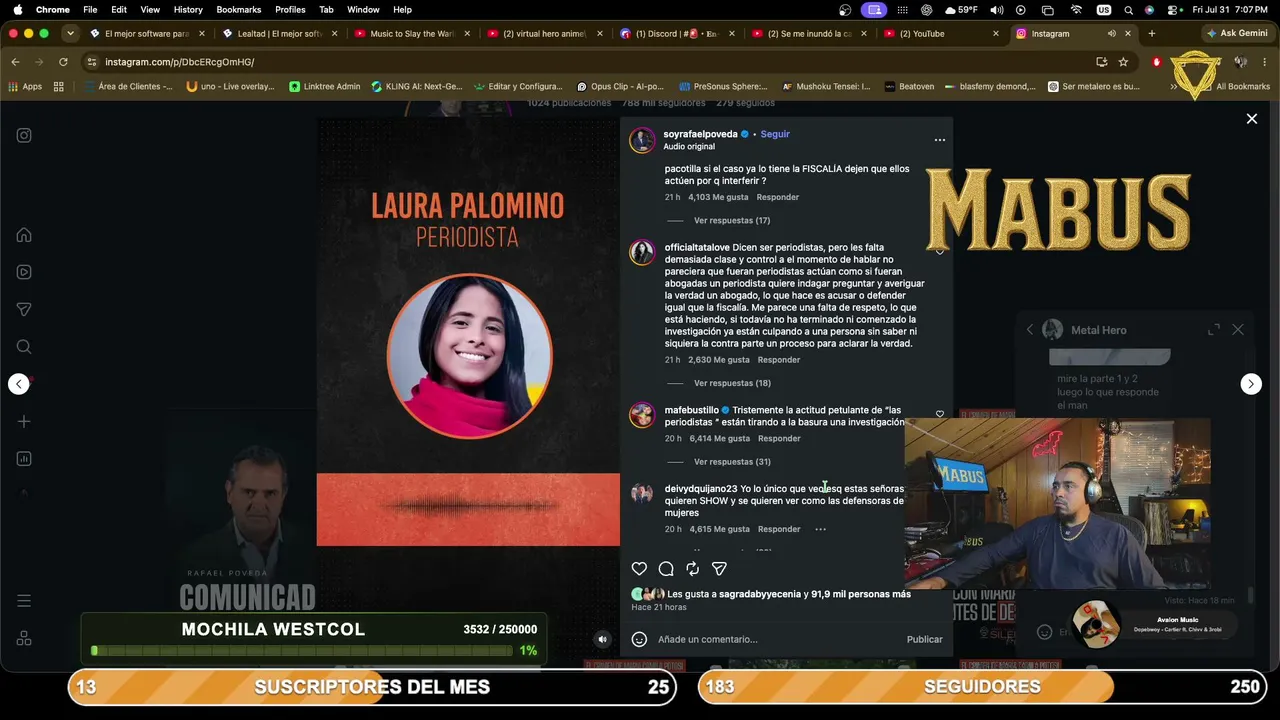
Task: Open more options on deivydquijano23 comment
Action: click(x=820, y=529)
